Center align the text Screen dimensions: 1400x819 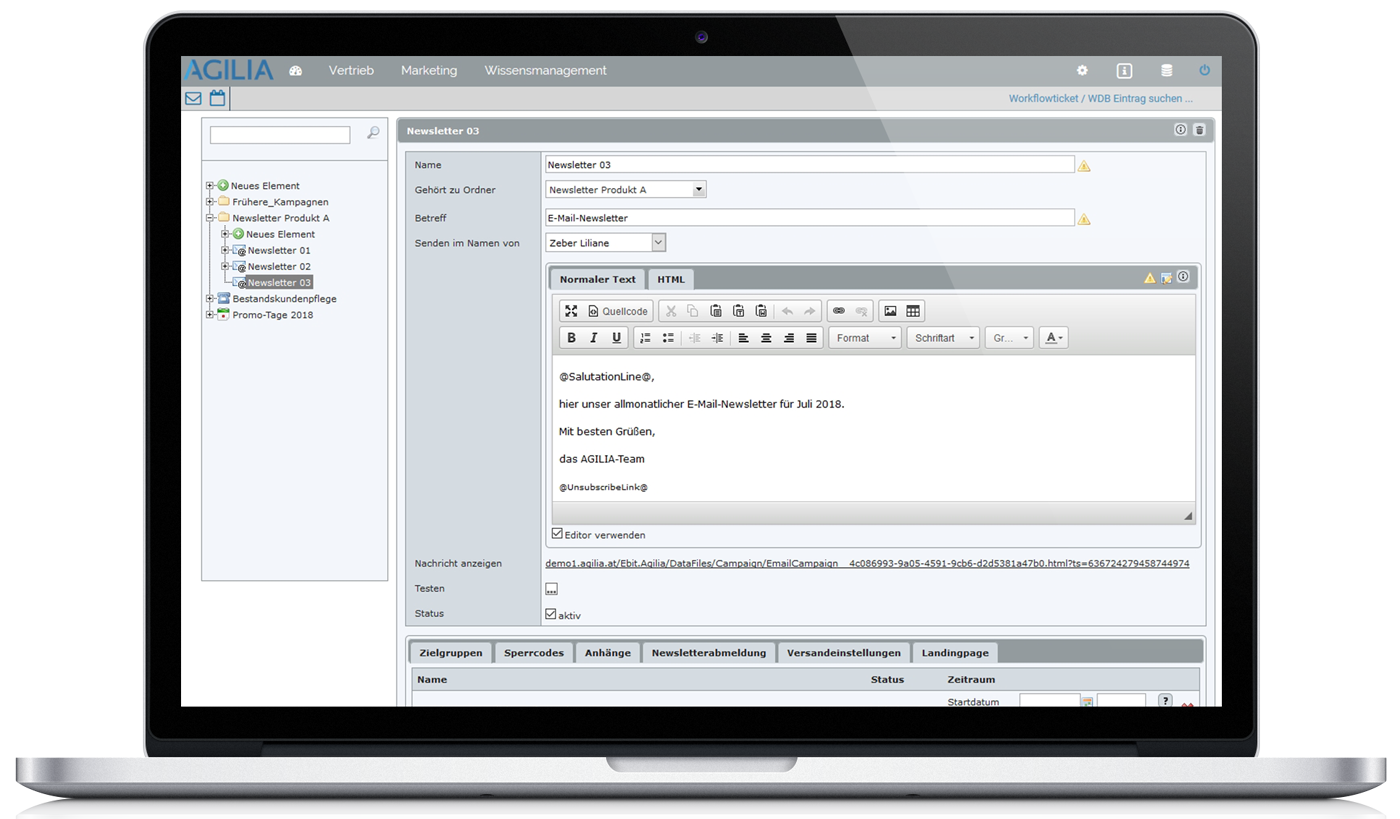coord(766,338)
